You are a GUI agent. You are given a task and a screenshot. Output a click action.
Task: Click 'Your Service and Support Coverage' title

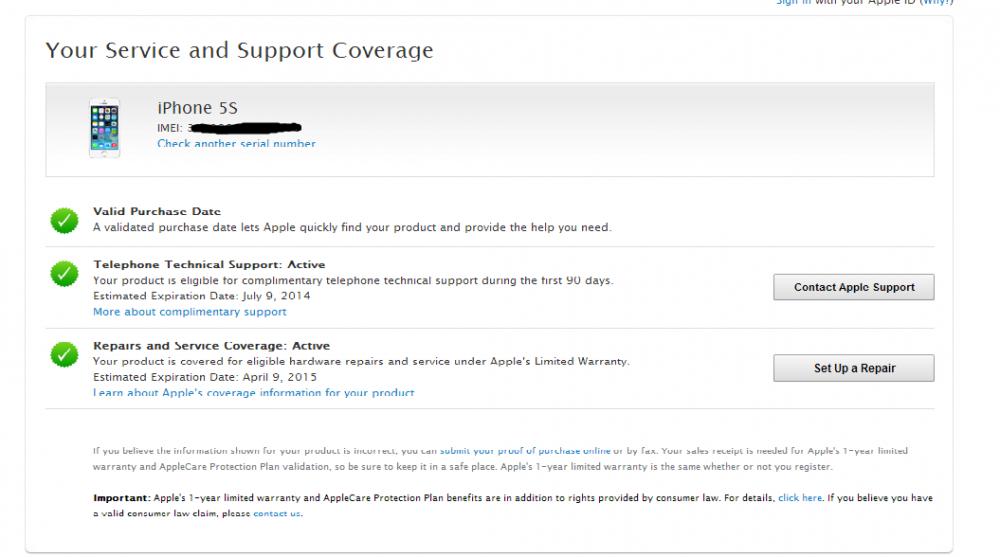pos(239,50)
